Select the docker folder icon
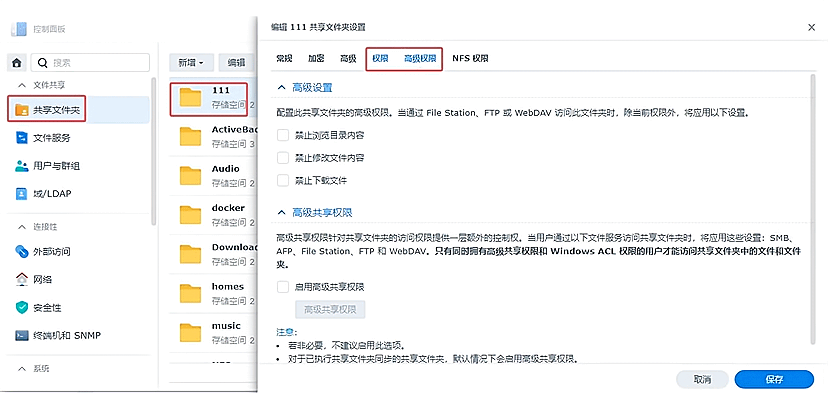Image resolution: width=830 pixels, height=393 pixels. (x=190, y=215)
